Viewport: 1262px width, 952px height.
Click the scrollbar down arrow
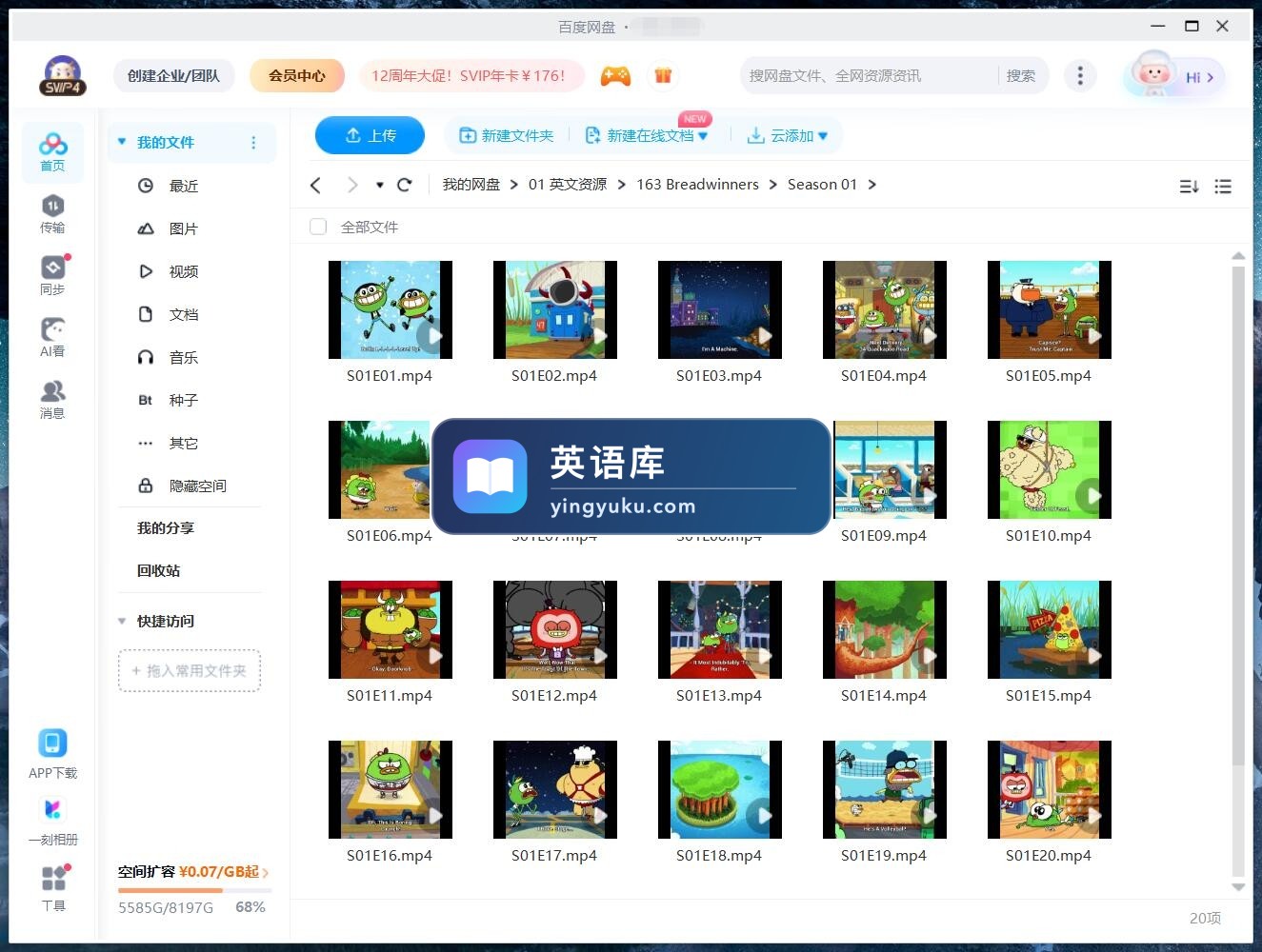[x=1238, y=886]
